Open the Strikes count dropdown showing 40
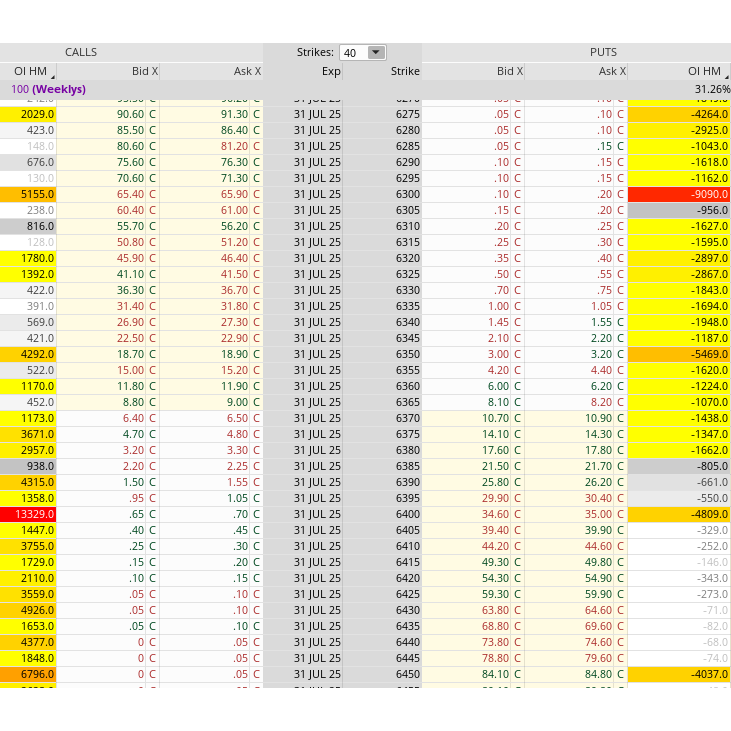The image size is (731, 731). (363, 52)
